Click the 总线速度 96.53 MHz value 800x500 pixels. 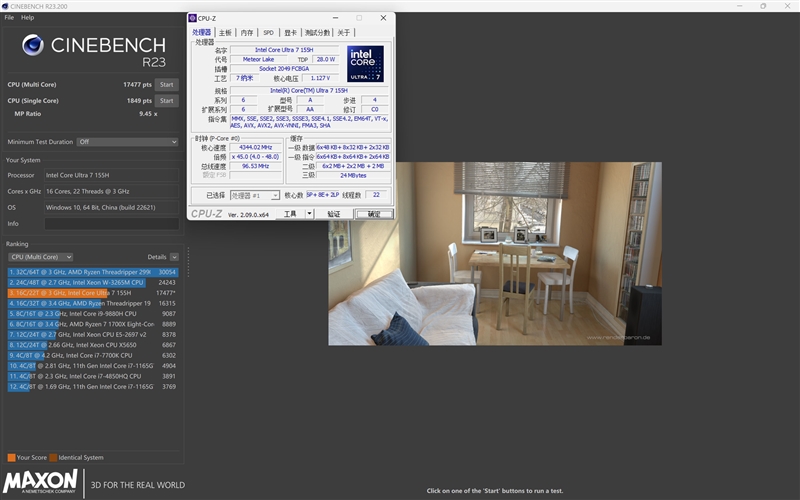(256, 166)
